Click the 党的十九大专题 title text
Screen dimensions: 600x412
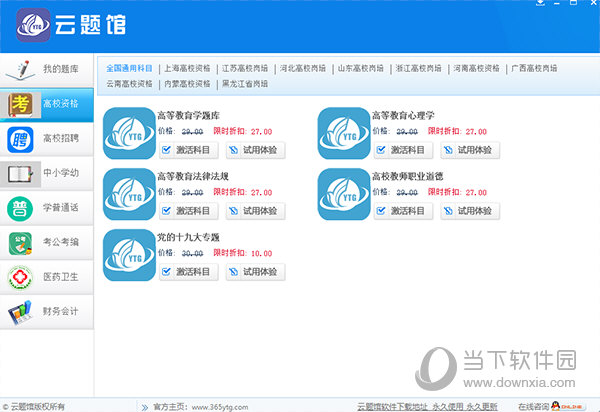[188, 237]
